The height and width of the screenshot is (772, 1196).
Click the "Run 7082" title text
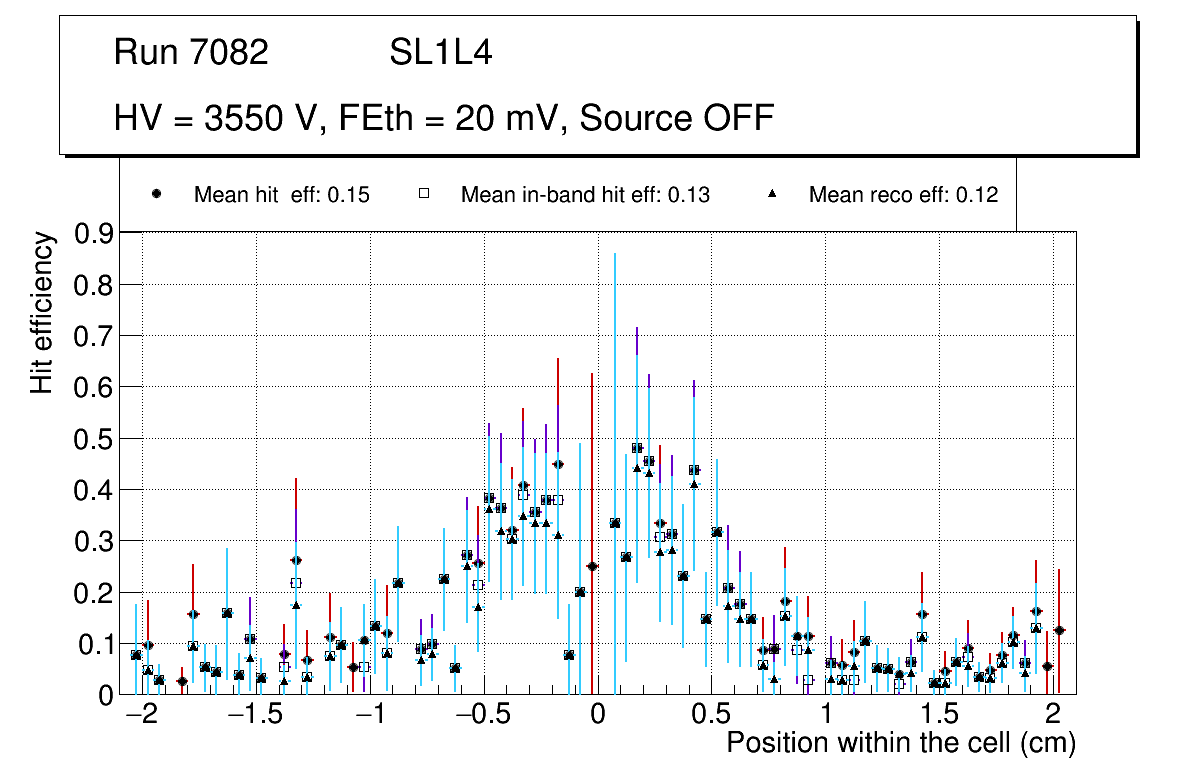tap(191, 53)
